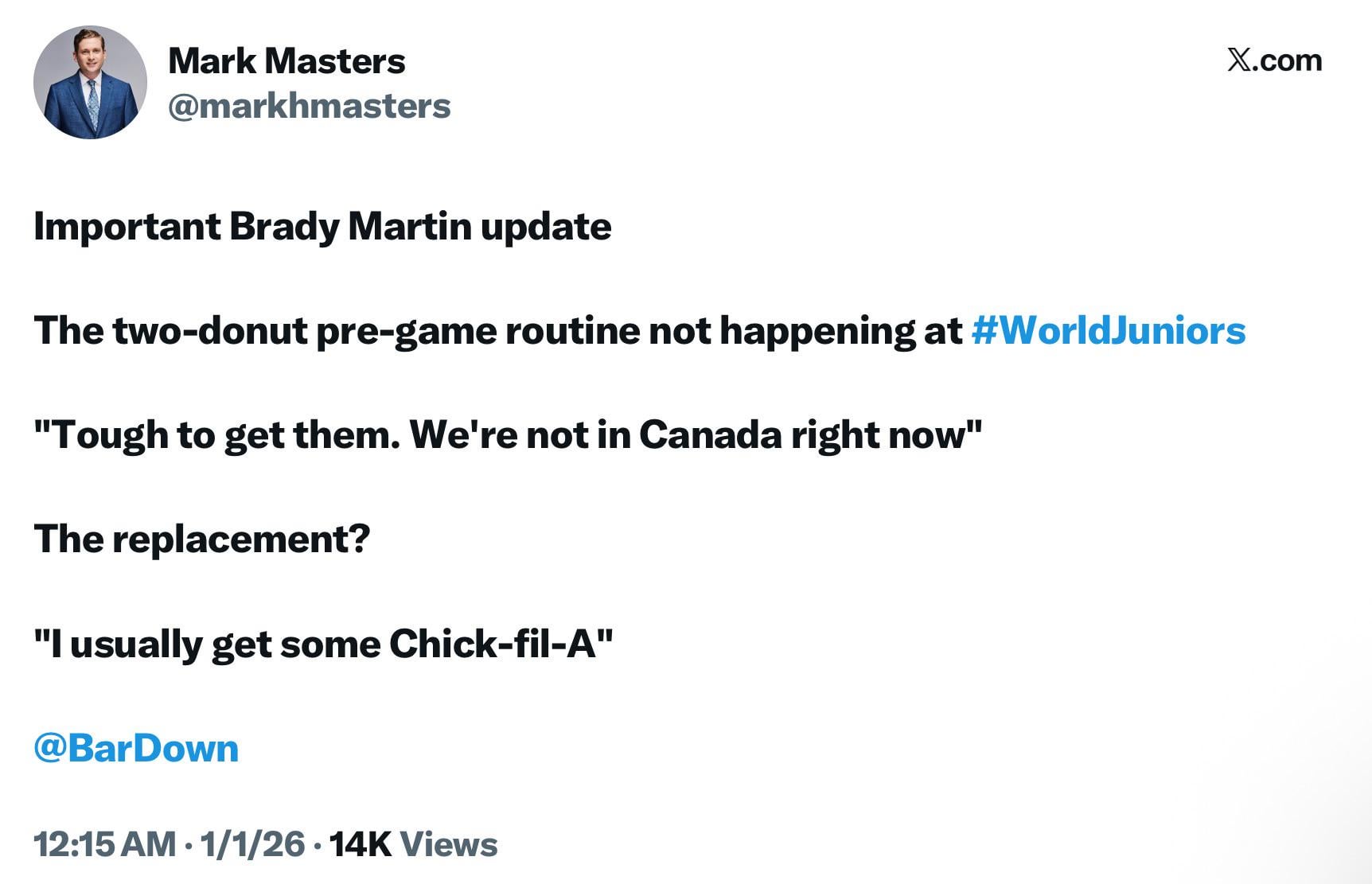Click the Mark Masters display name

pyautogui.click(x=286, y=61)
